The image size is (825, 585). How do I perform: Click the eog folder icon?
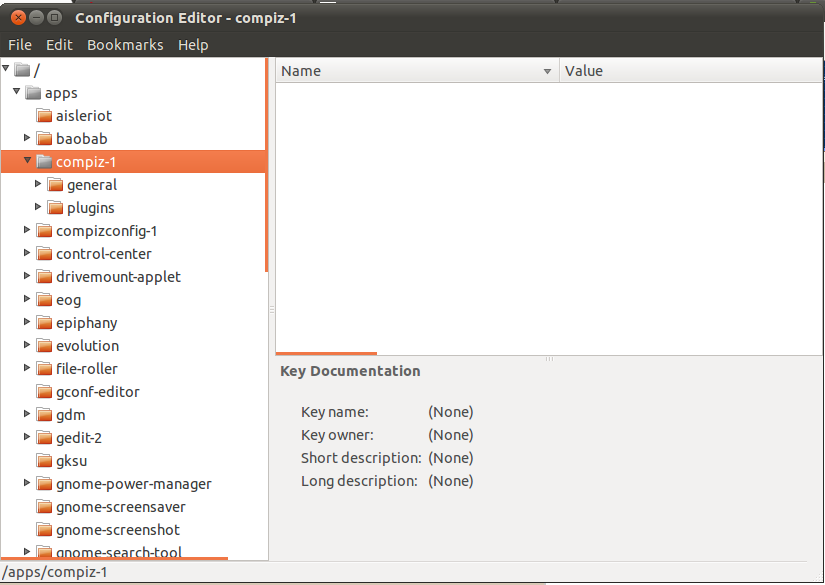pyautogui.click(x=44, y=299)
